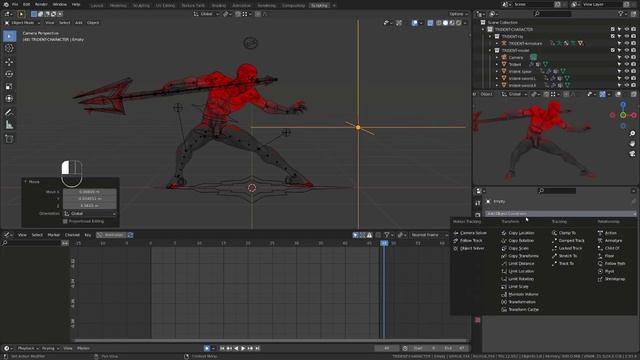Viewport: 640px width, 360px height.
Task: Hide the Camera object in the viewport
Action: coord(627,58)
